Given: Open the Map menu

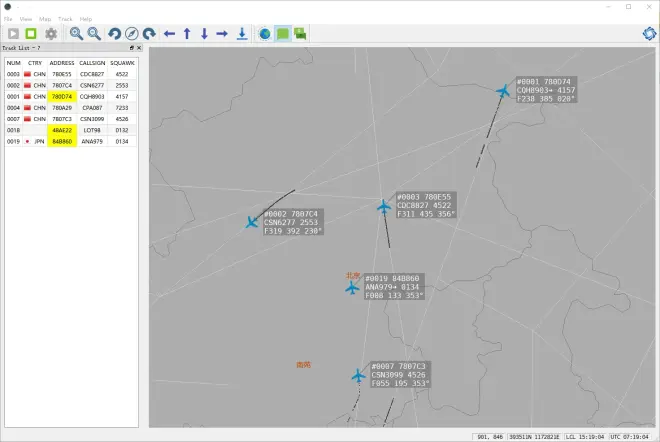Looking at the screenshot, I should click(45, 19).
